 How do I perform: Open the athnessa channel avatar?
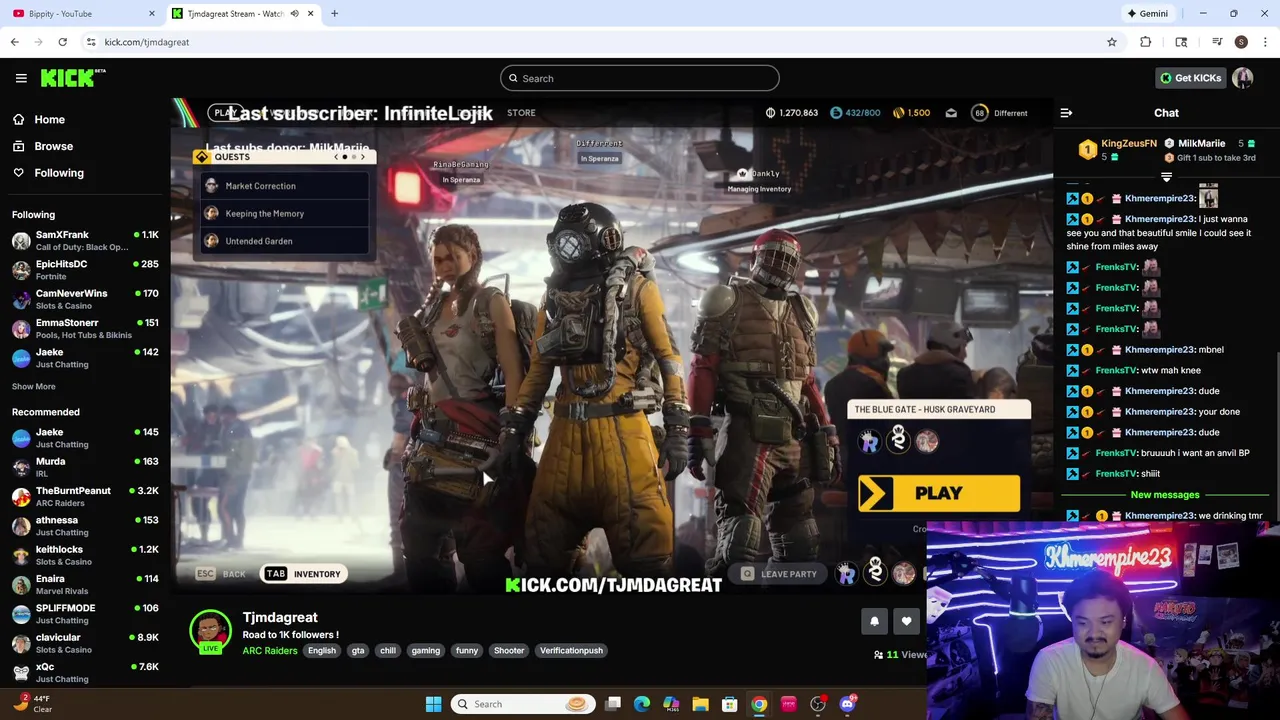(x=21, y=526)
